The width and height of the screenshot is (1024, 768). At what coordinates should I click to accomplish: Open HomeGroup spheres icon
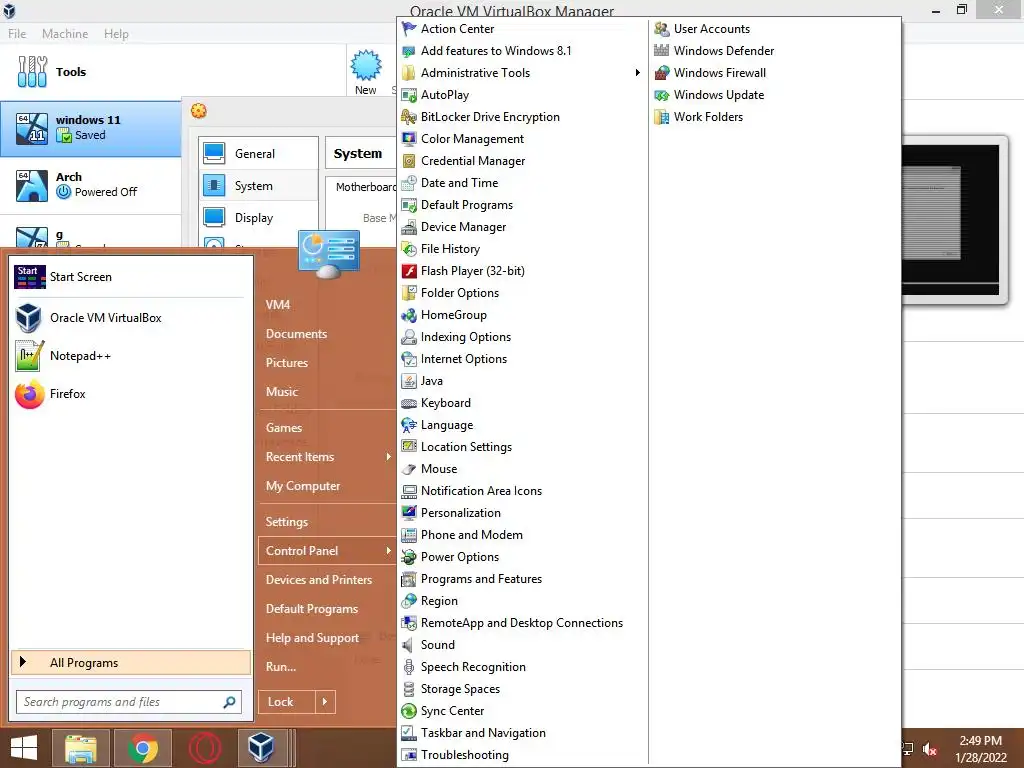409,315
